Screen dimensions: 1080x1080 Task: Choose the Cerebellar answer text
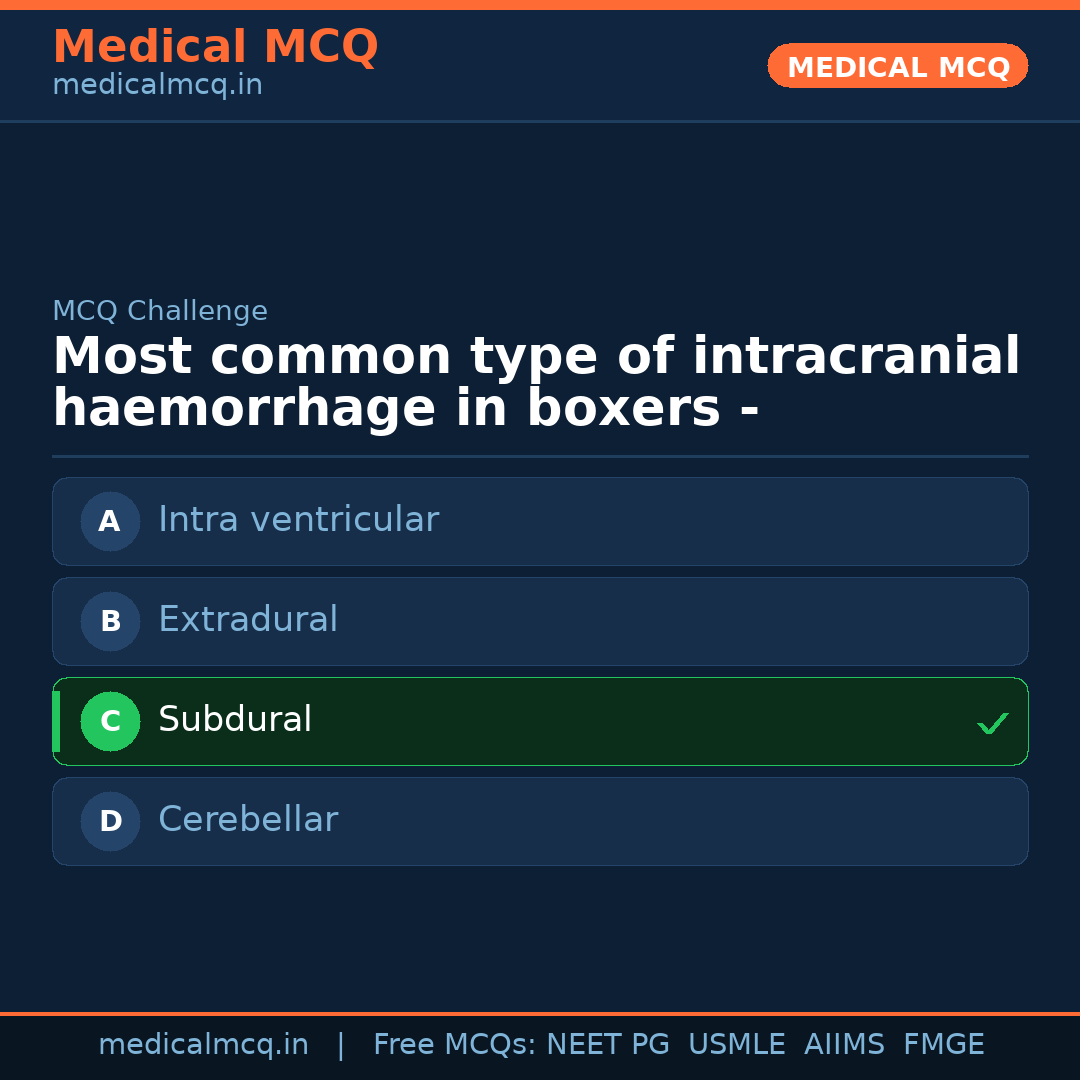click(248, 820)
